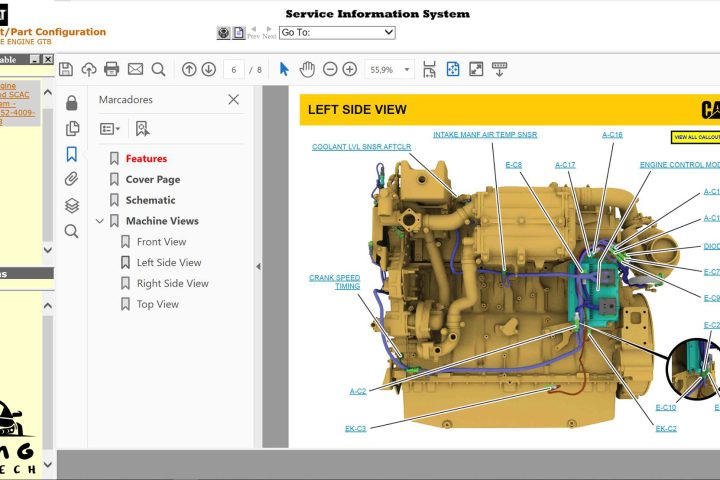Click the SIS document icon near Go To
Image resolution: width=720 pixels, height=480 pixels.
tap(239, 33)
